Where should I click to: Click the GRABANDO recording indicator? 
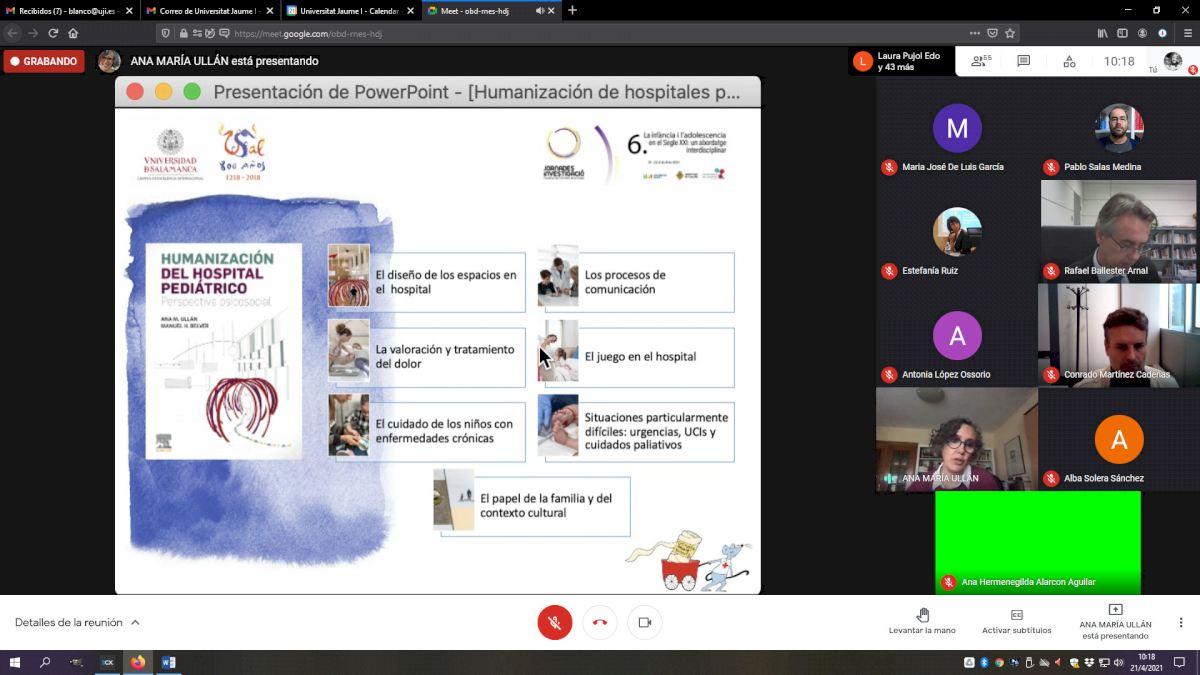[43, 61]
